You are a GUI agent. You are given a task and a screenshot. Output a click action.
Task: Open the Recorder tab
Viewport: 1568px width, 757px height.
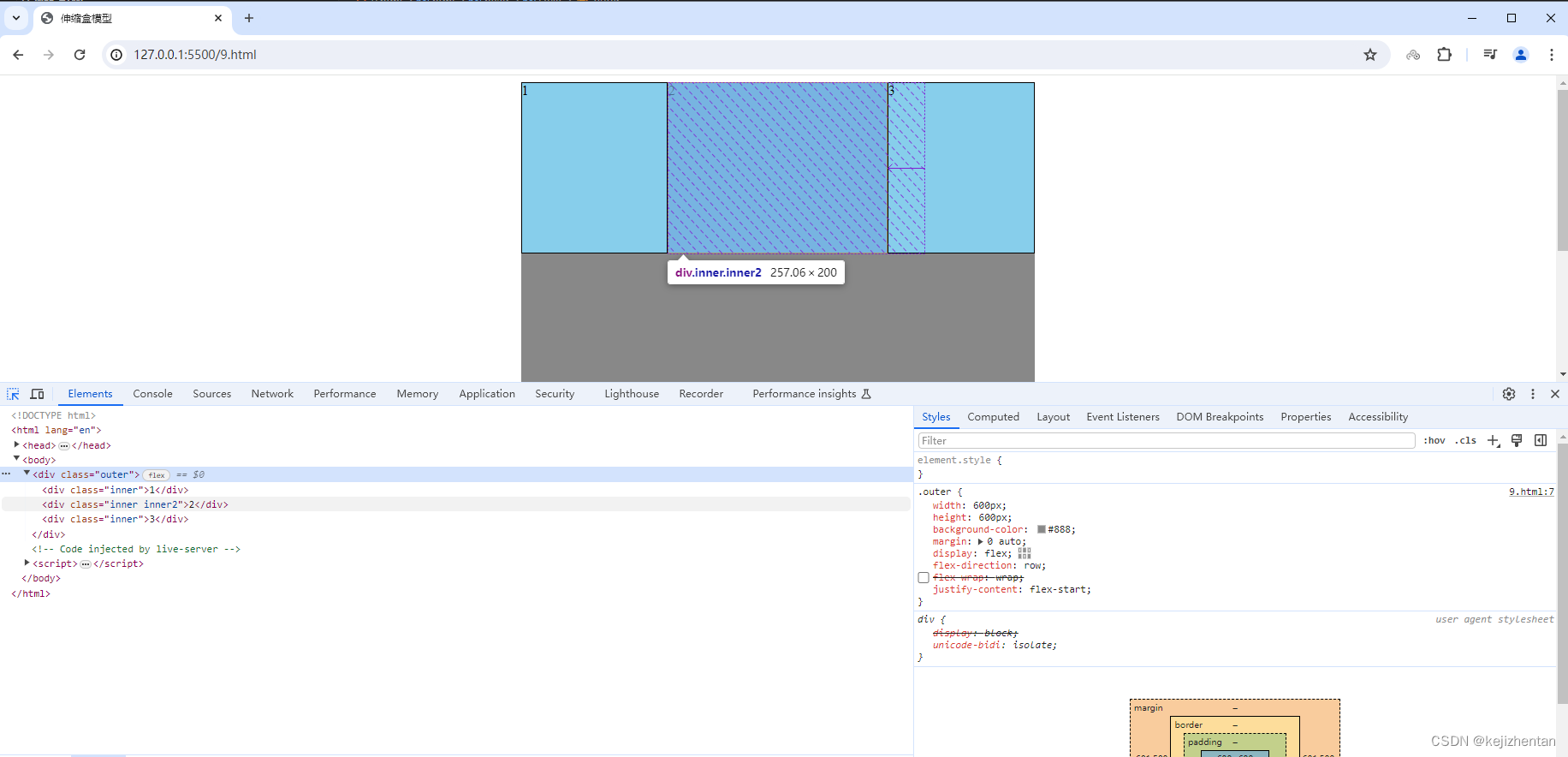(701, 394)
